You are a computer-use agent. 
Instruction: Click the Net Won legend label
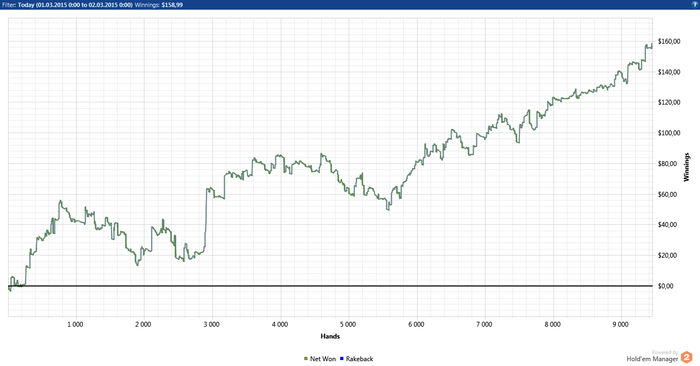[x=323, y=359]
